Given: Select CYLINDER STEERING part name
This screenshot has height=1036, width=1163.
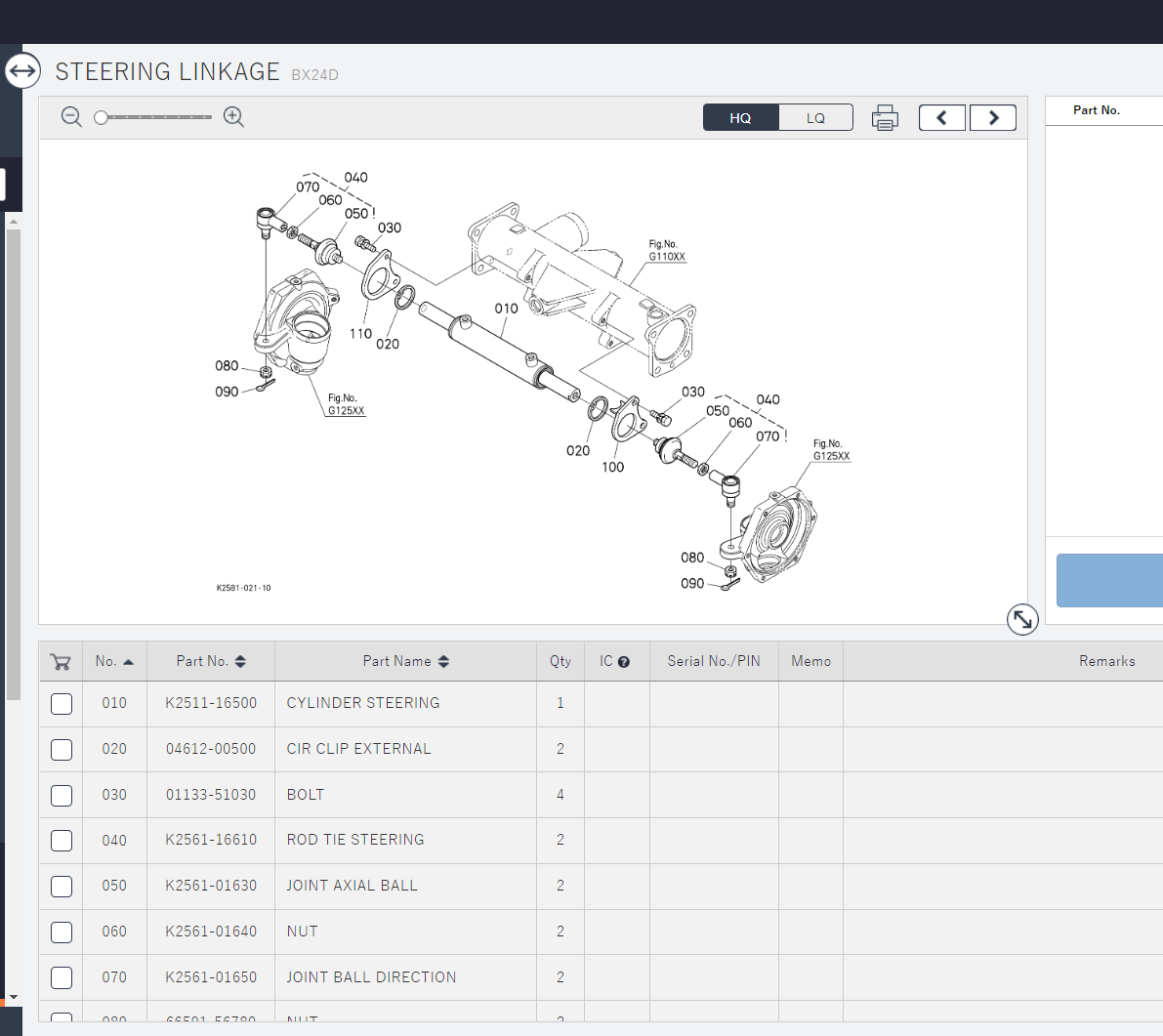Looking at the screenshot, I should 363,703.
